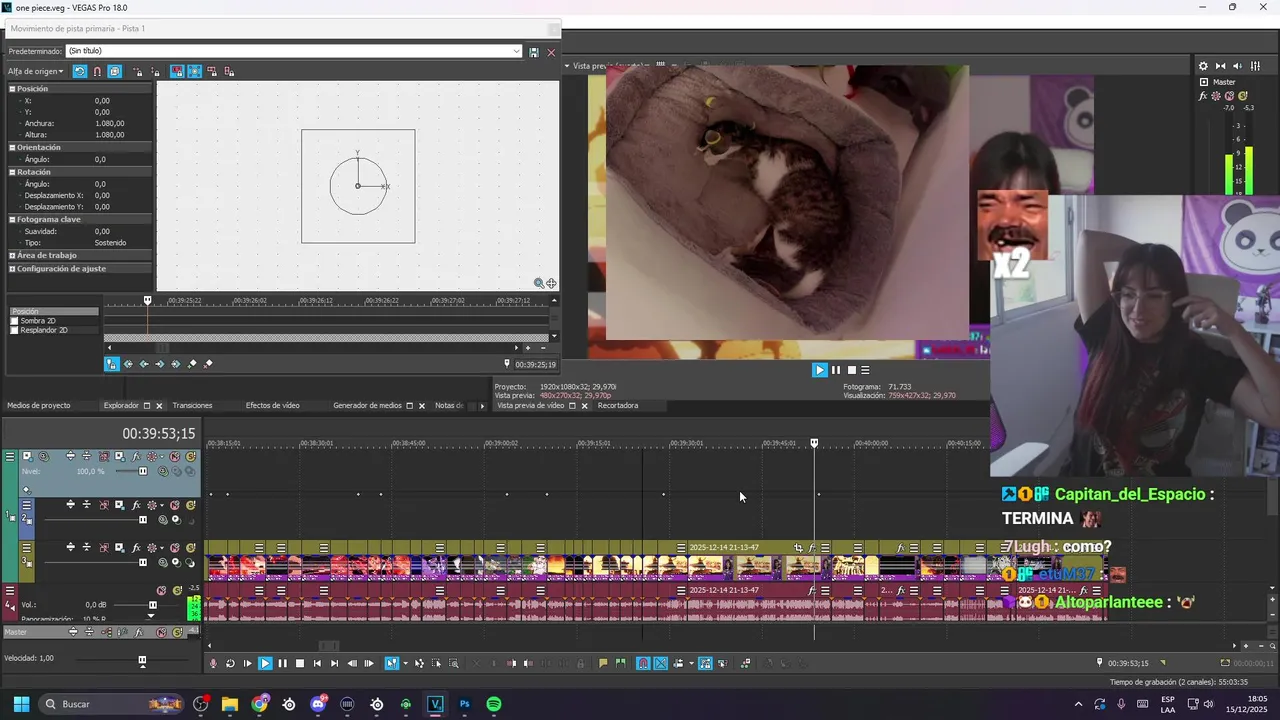Open the Recortadora tab
Viewport: 1280px width, 720px height.
click(x=618, y=405)
